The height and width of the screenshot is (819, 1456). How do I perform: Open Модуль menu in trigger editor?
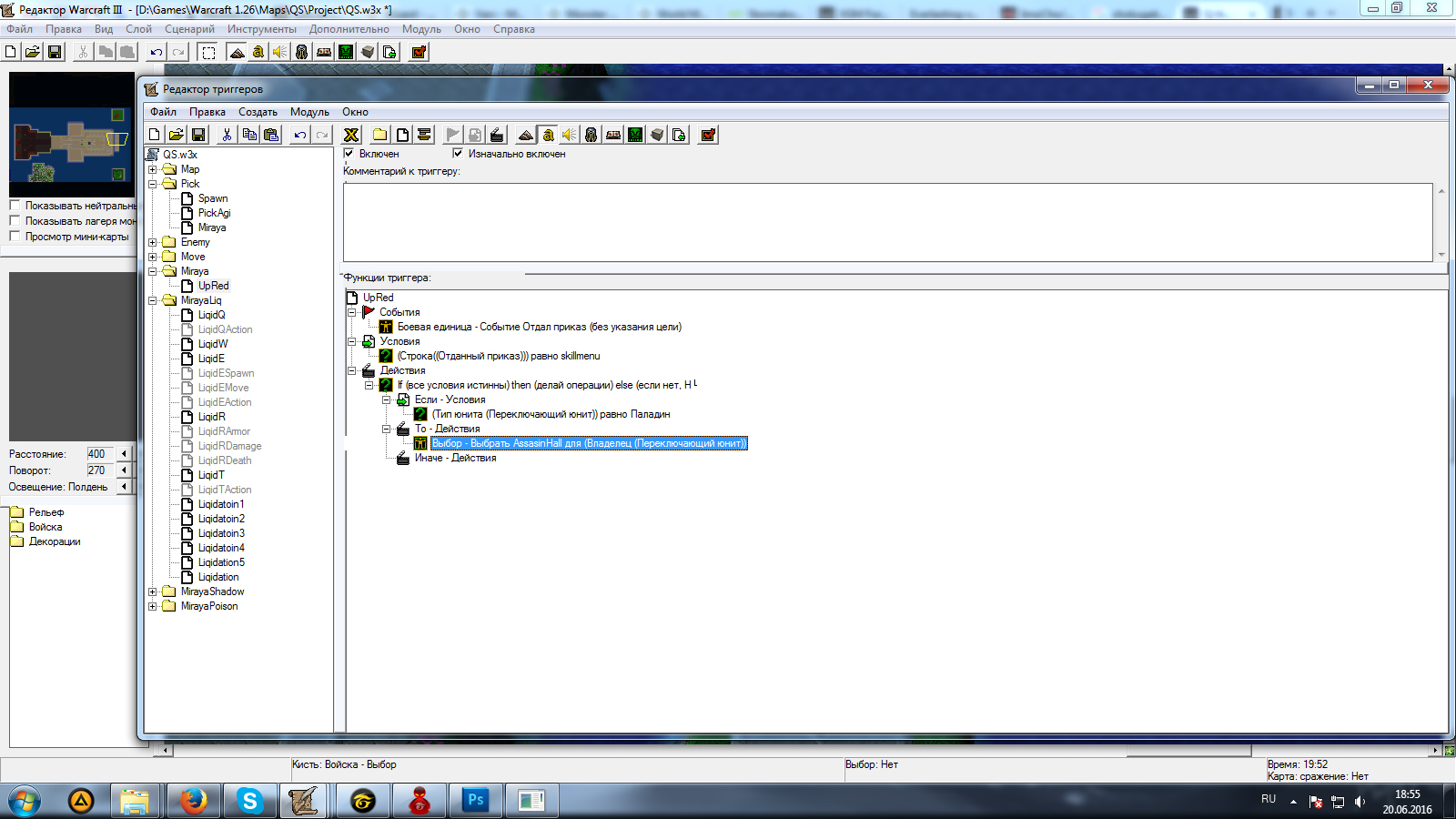(309, 112)
